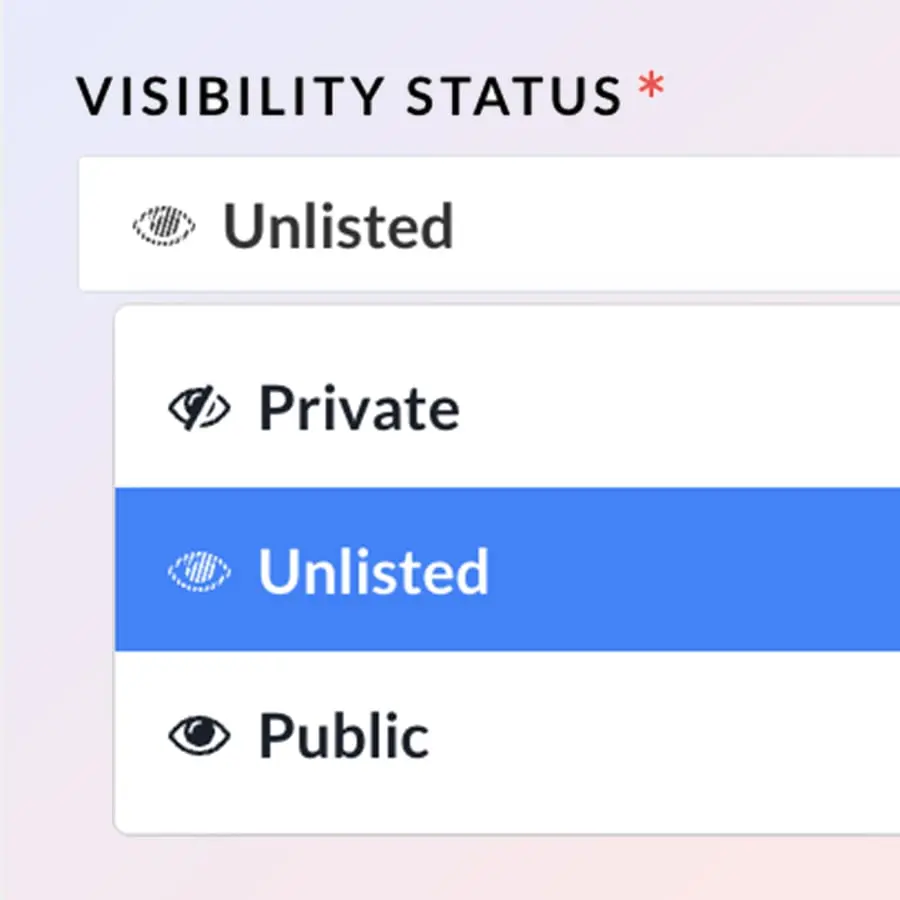Click blank area of the Public row
Viewport: 900px width, 900px height.
pyautogui.click(x=680, y=736)
